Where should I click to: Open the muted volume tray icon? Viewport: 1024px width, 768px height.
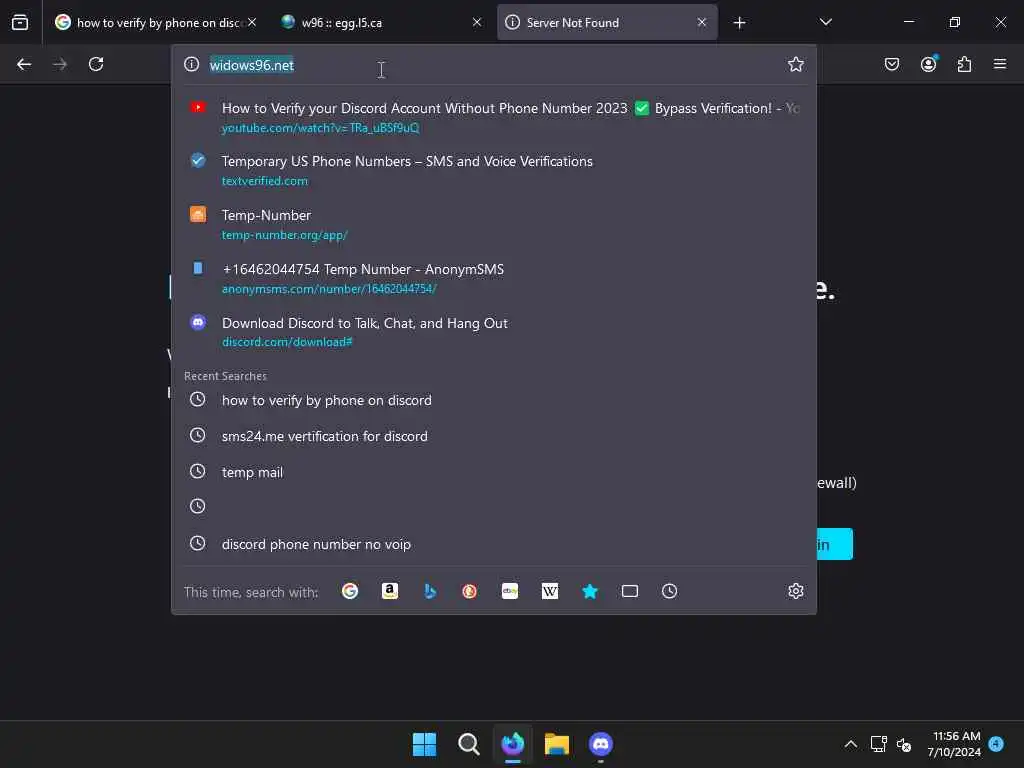click(904, 744)
